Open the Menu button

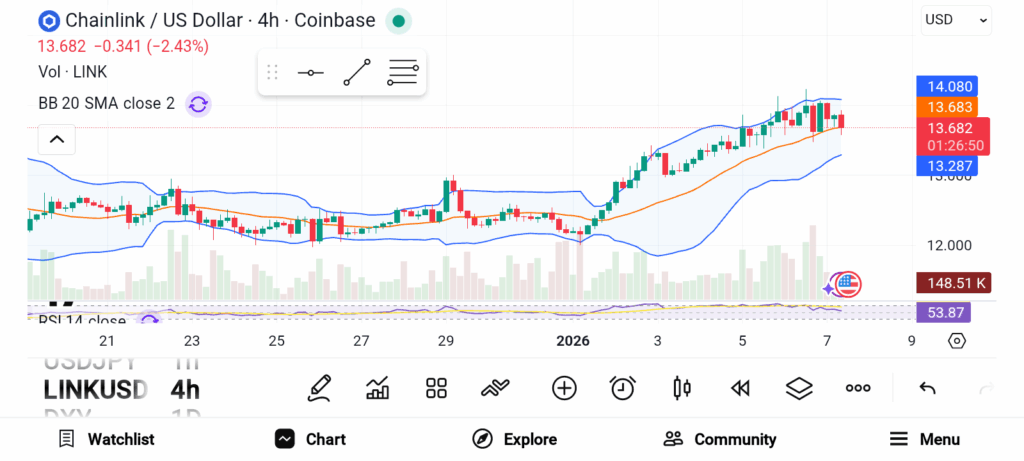click(925, 439)
